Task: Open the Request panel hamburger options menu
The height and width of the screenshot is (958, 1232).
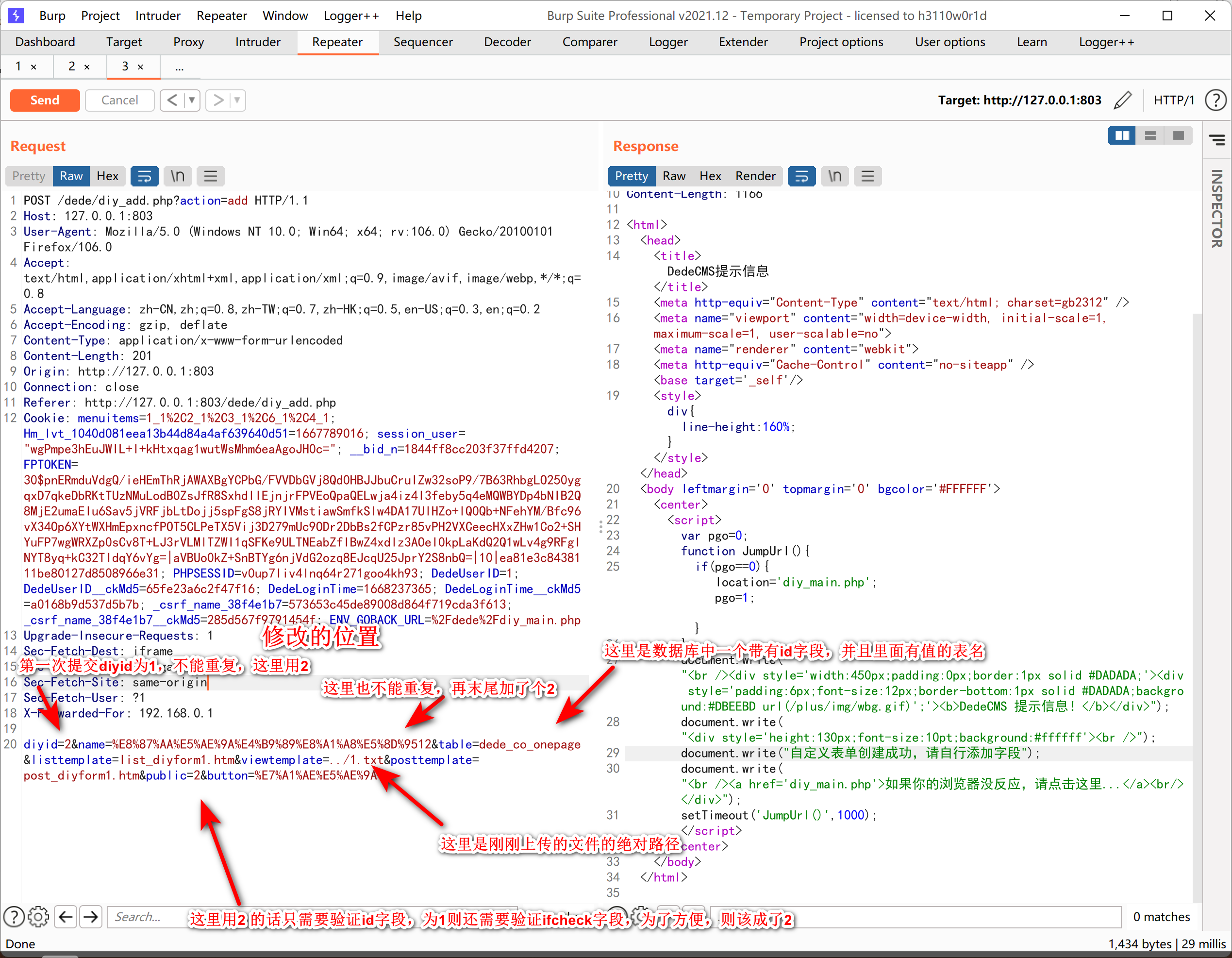Action: click(x=210, y=176)
